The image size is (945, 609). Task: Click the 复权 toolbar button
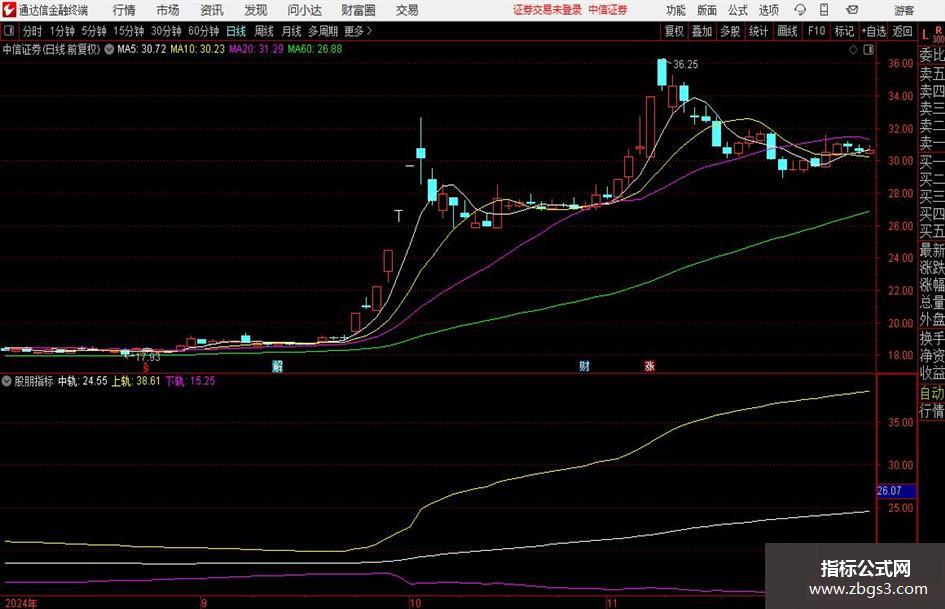click(674, 31)
